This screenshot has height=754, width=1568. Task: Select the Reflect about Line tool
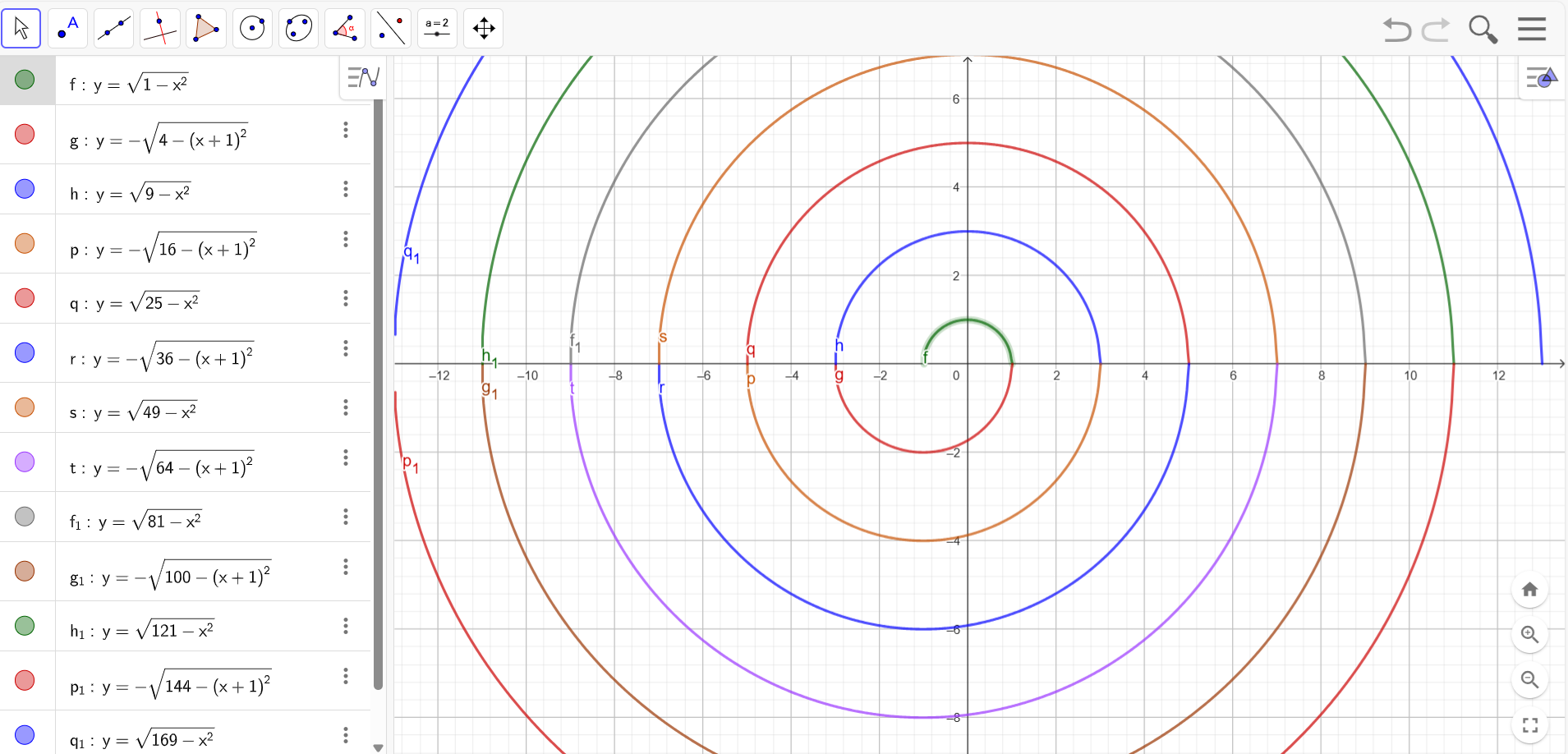pyautogui.click(x=391, y=29)
